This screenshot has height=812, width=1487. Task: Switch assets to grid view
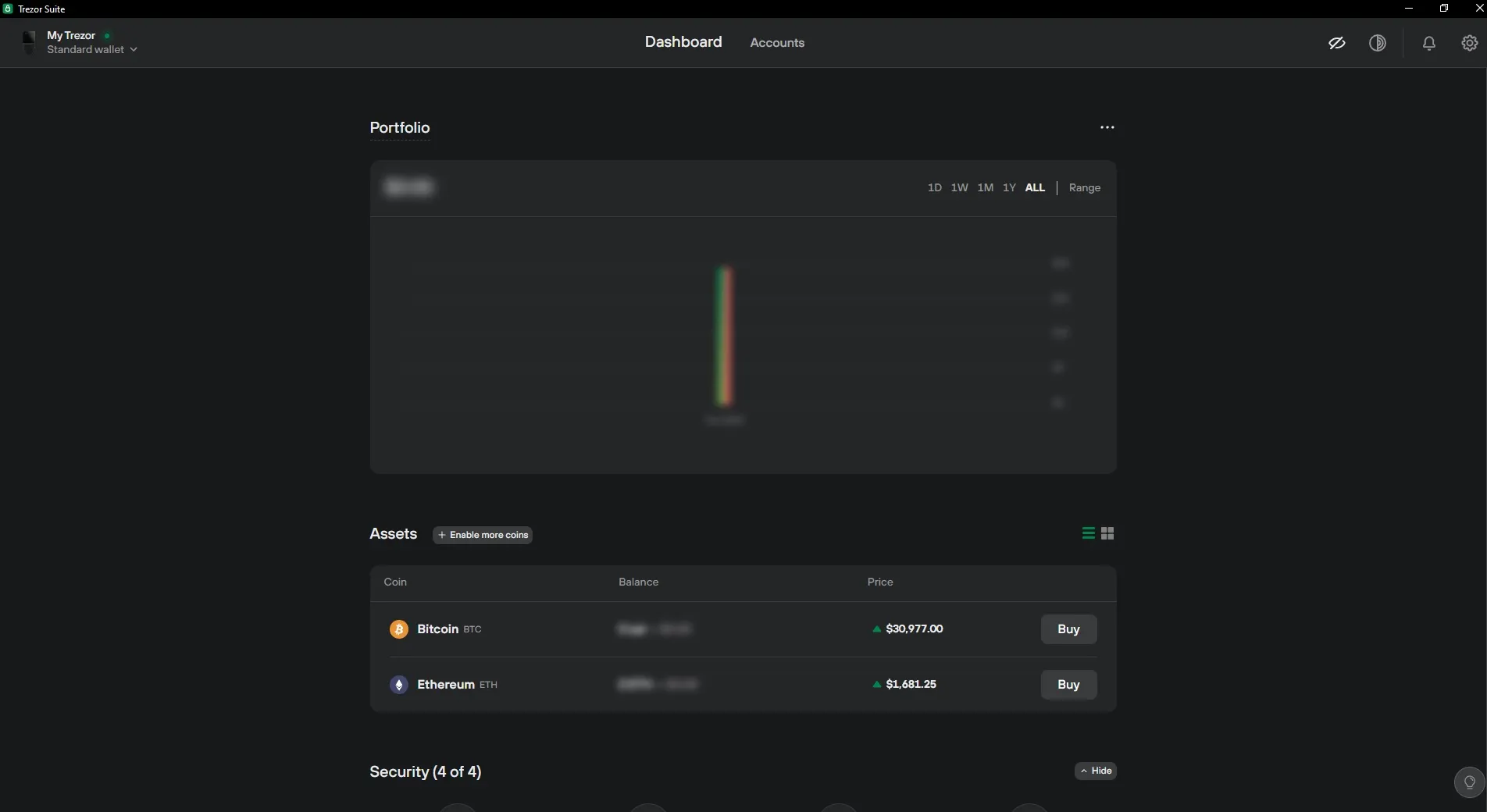click(1107, 533)
